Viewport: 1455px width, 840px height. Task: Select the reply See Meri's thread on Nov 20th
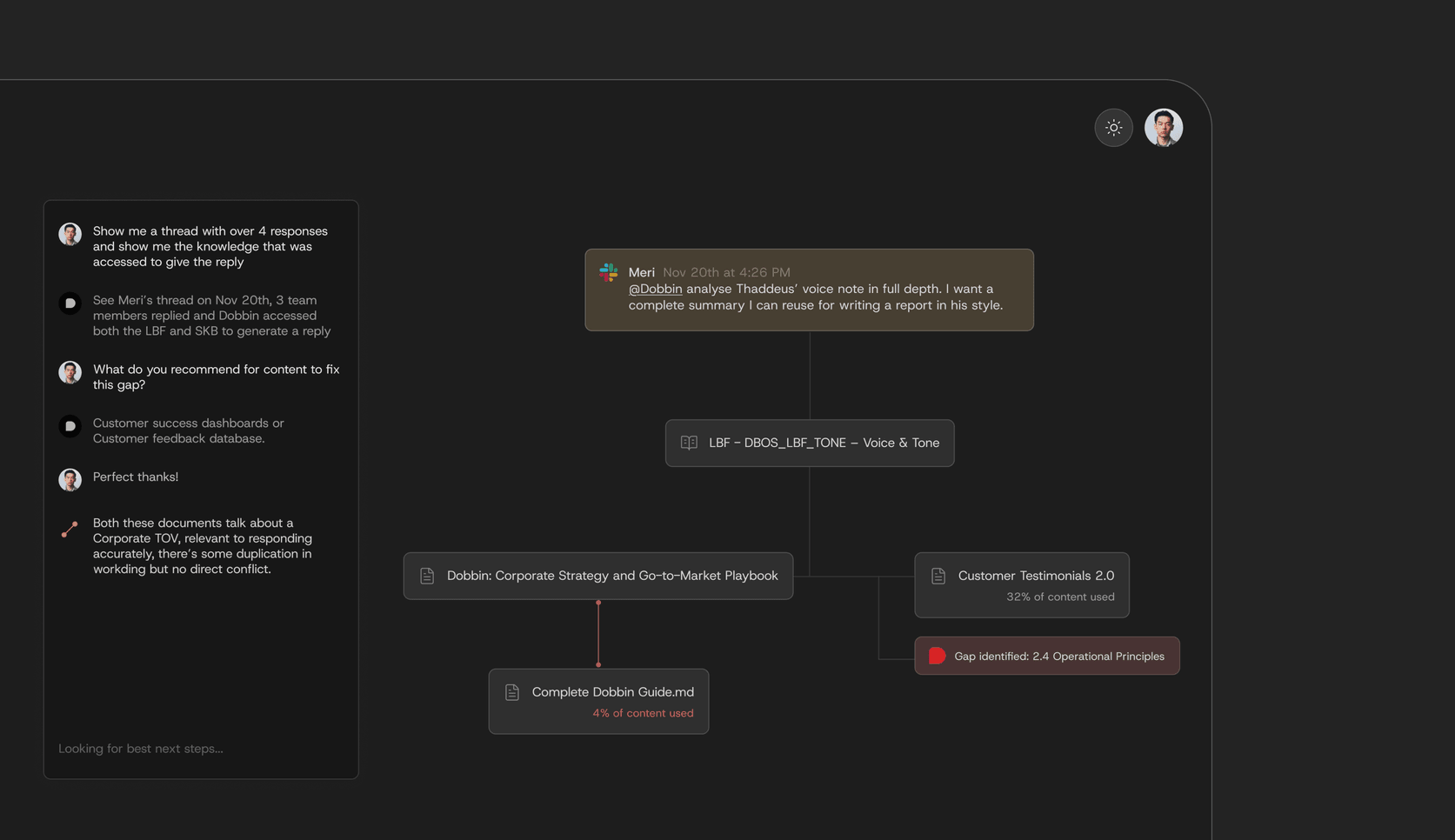click(x=212, y=316)
